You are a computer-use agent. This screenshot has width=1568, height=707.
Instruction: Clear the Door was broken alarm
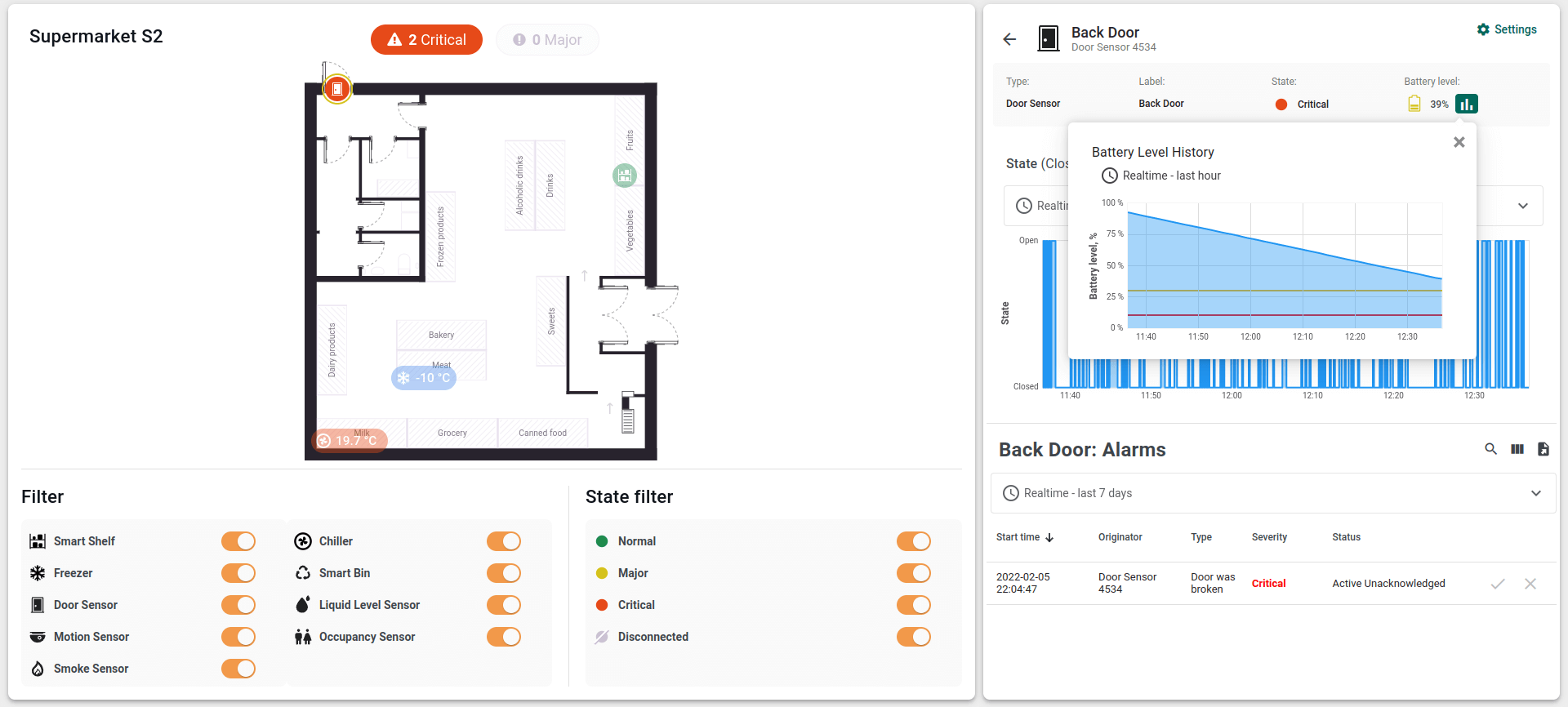coord(1530,584)
